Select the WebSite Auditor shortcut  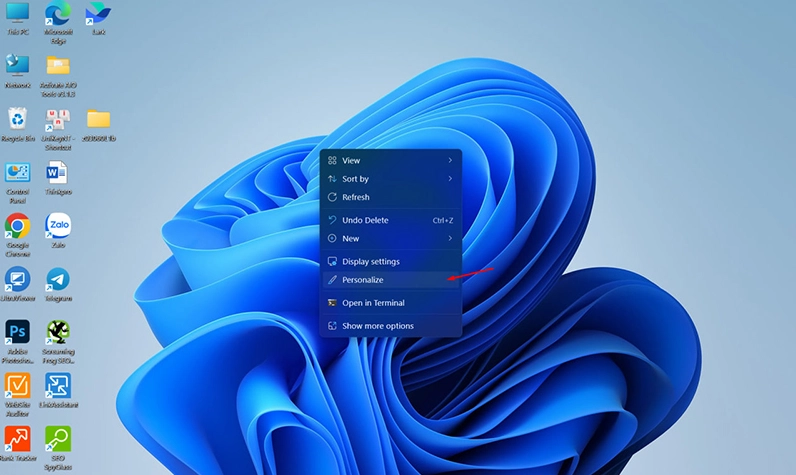coord(18,386)
